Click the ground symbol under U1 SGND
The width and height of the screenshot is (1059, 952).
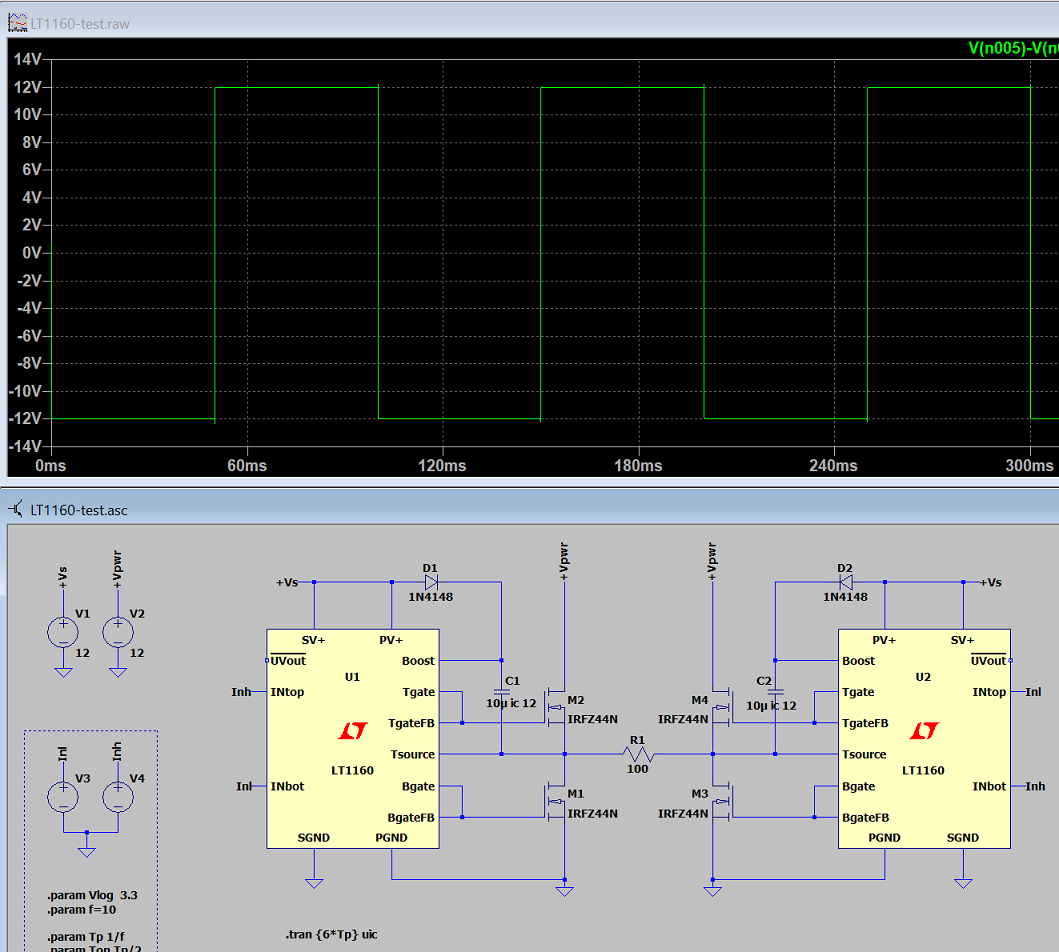pos(314,883)
